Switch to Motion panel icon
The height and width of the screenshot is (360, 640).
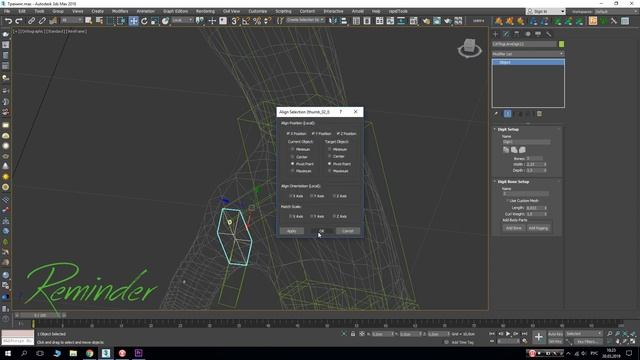pos(528,34)
